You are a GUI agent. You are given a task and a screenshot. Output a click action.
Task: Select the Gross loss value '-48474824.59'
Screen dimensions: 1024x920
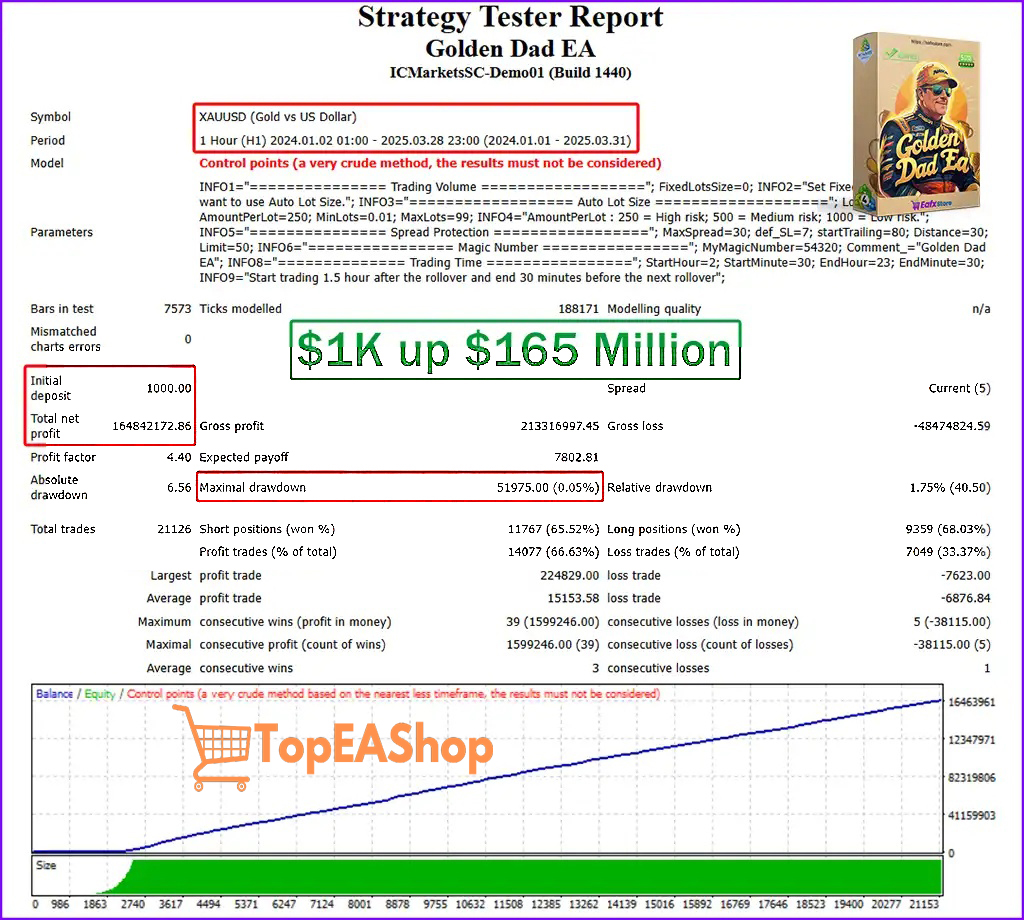pos(952,426)
